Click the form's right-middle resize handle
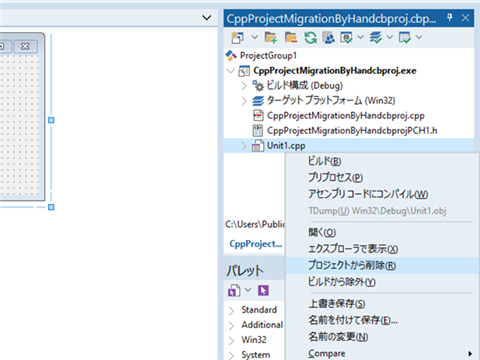Image resolution: width=480 pixels, height=360 pixels. pyautogui.click(x=51, y=120)
